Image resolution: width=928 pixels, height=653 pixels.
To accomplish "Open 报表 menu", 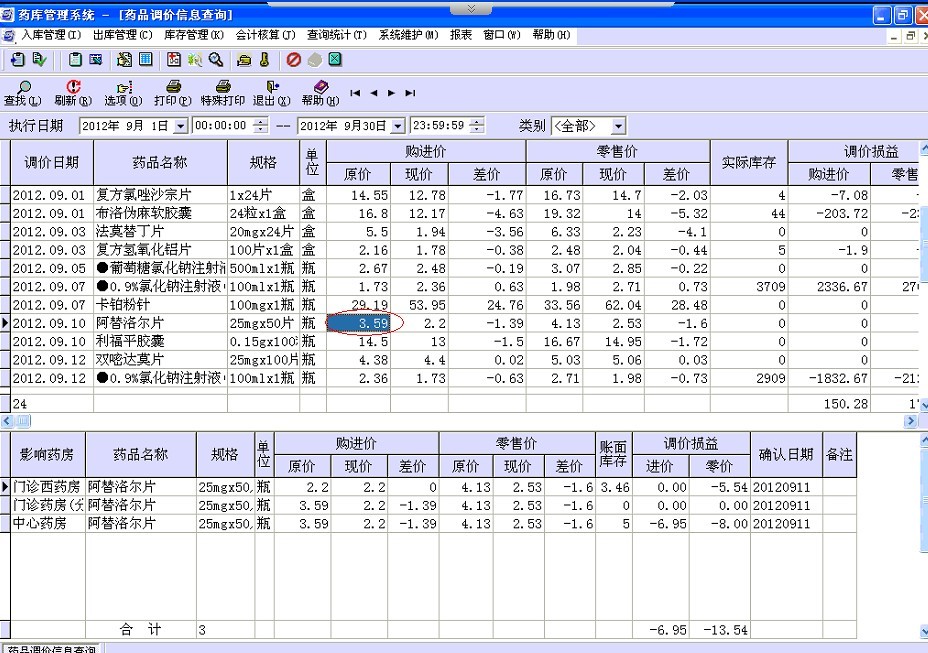I will [x=460, y=35].
